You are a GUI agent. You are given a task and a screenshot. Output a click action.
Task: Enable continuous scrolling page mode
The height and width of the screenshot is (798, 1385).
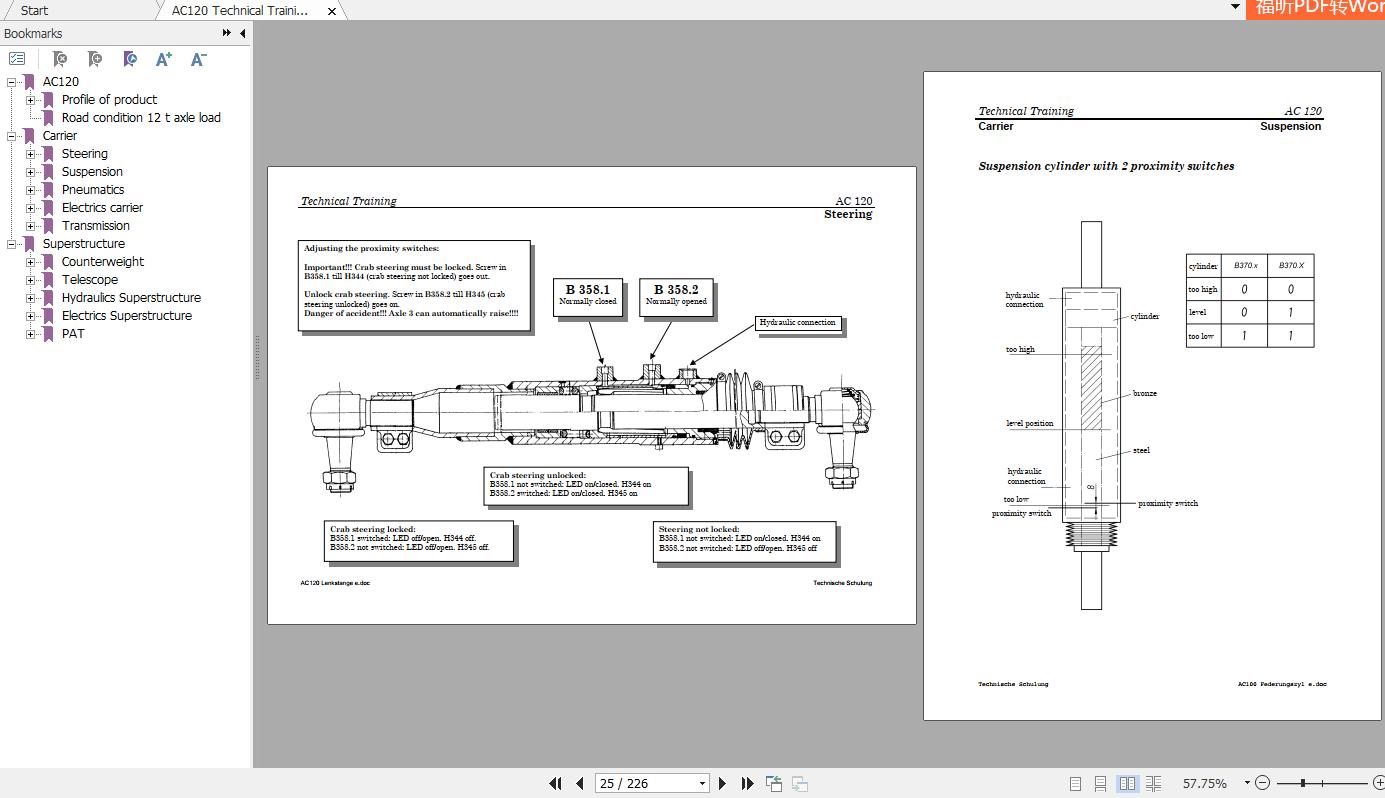1101,783
